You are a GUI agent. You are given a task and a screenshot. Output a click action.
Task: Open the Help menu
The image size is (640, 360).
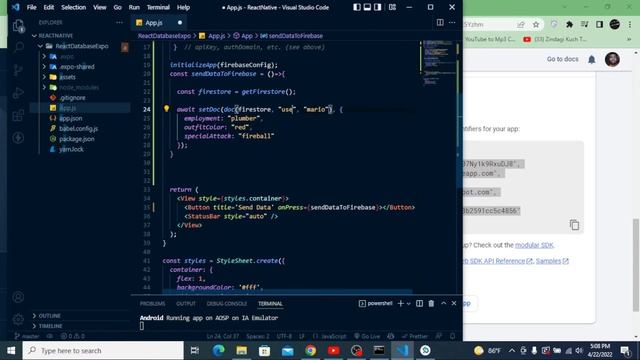183,7
